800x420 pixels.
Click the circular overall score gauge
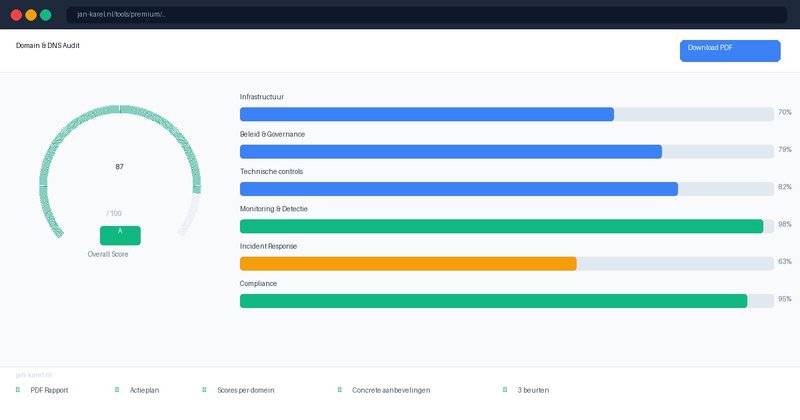point(120,172)
